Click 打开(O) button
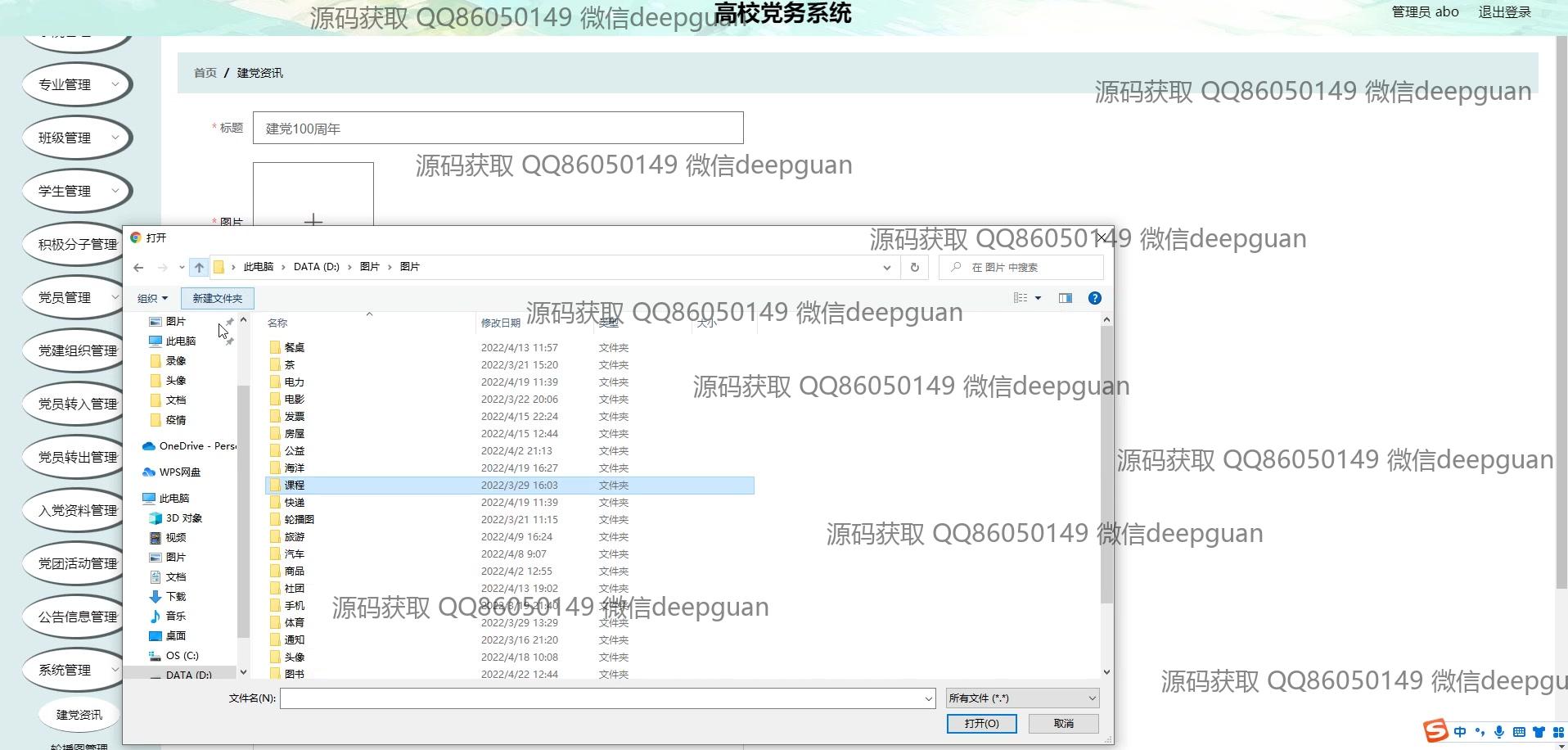 [x=981, y=724]
